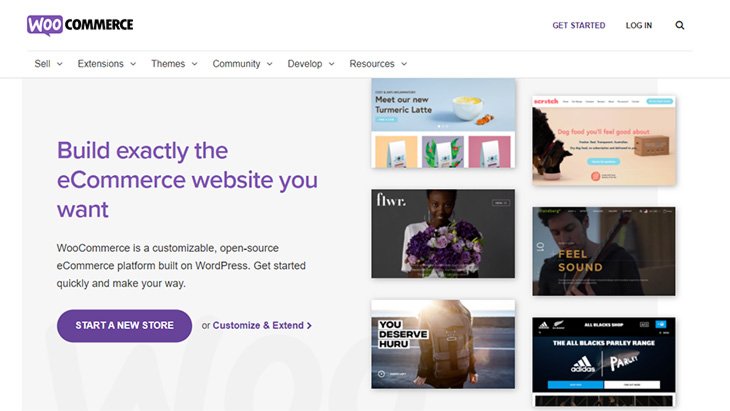The image size is (730, 411).
Task: Open the All Blacks Parley store thumbnail
Action: (x=604, y=362)
